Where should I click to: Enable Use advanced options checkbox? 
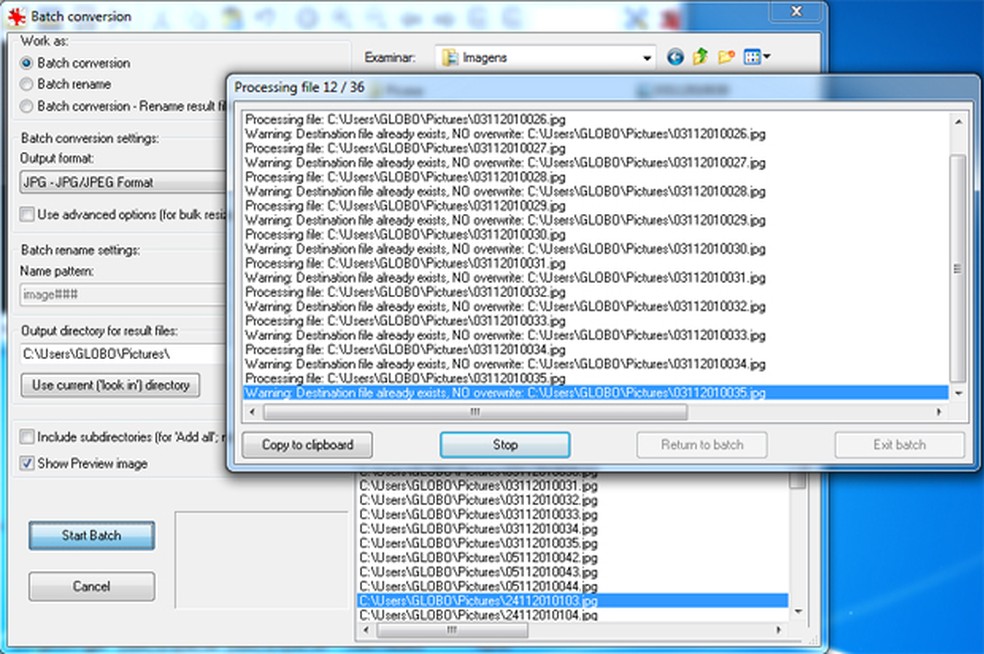pos(27,215)
